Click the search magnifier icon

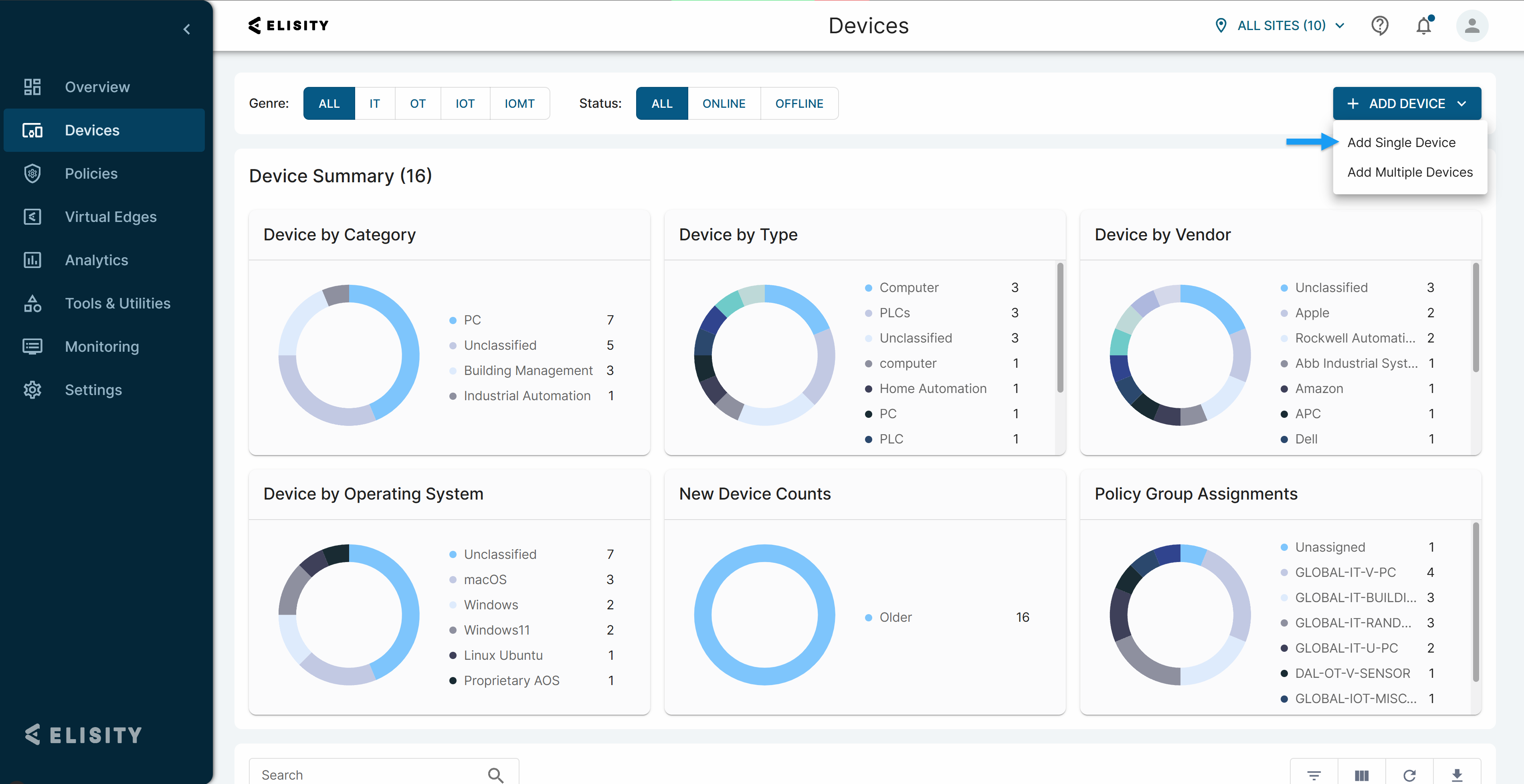tap(495, 774)
